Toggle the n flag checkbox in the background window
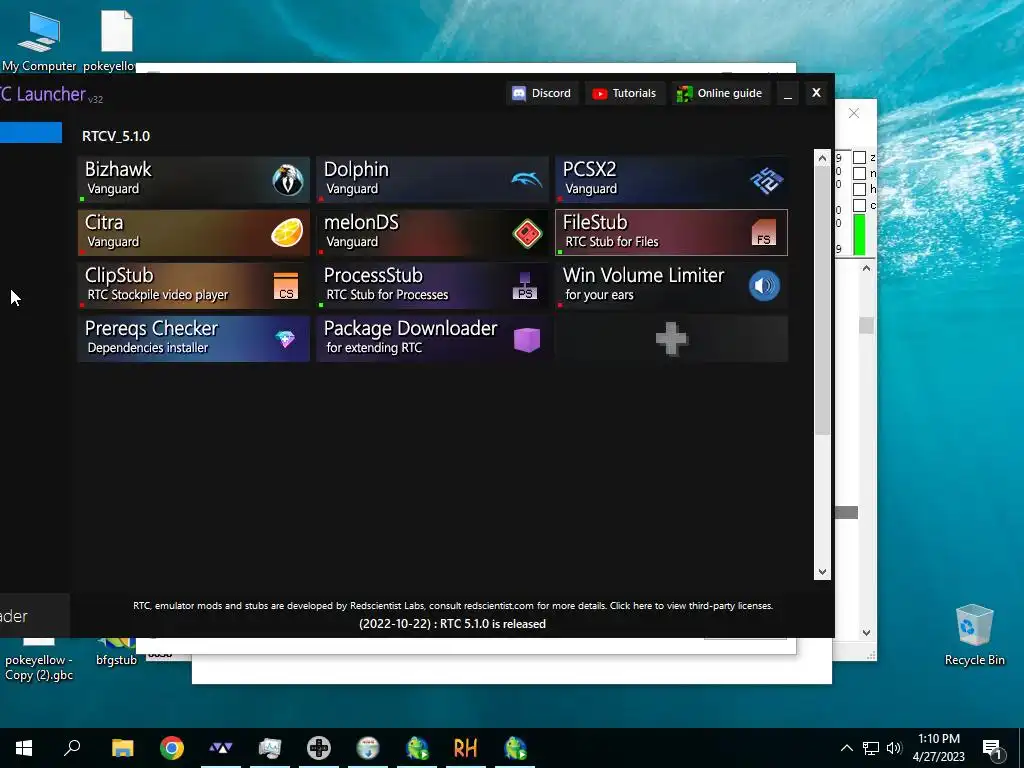This screenshot has height=768, width=1024. pos(859,173)
